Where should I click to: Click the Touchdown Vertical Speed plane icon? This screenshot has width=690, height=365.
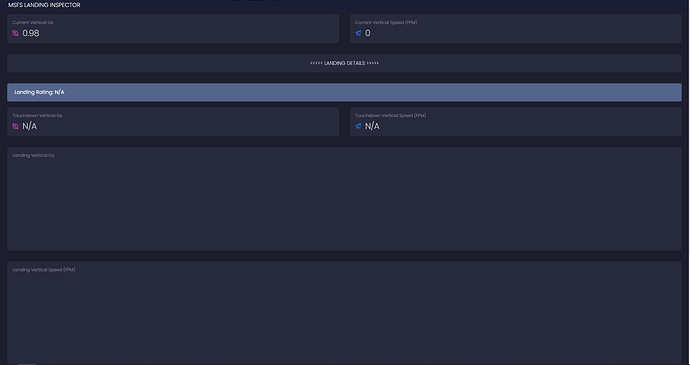358,126
